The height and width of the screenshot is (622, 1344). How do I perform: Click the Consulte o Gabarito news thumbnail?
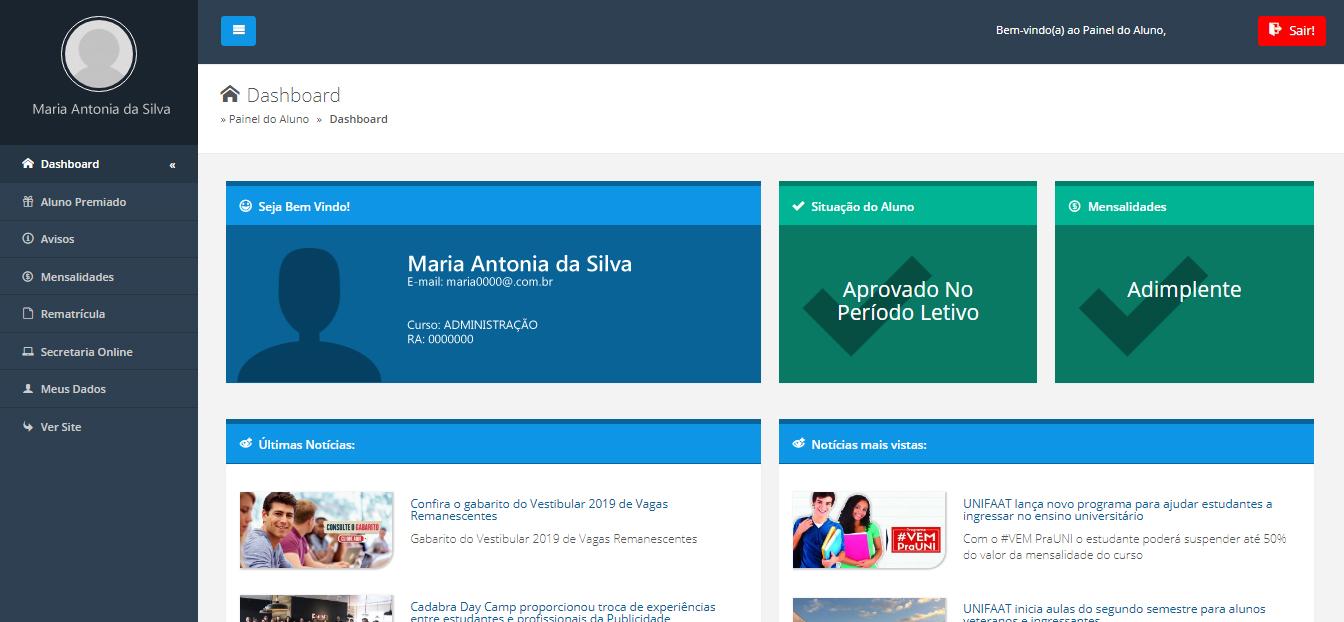pos(317,530)
